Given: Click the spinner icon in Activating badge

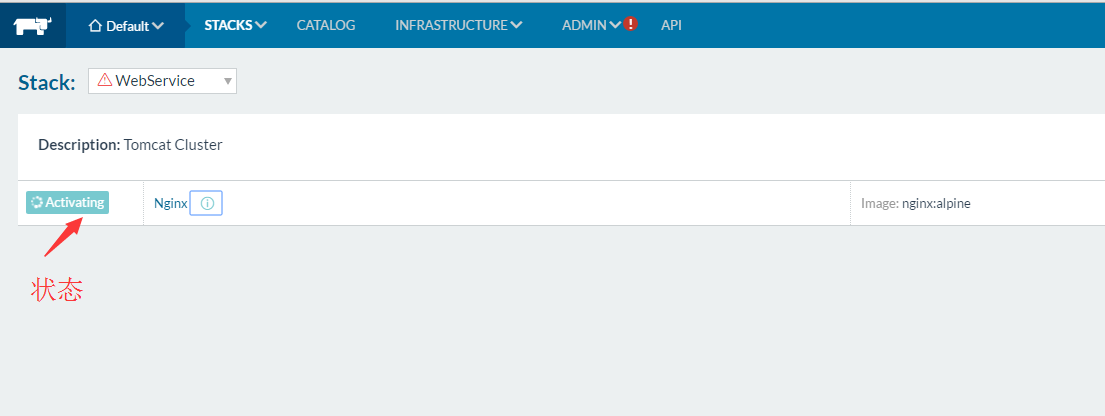Looking at the screenshot, I should [37, 202].
